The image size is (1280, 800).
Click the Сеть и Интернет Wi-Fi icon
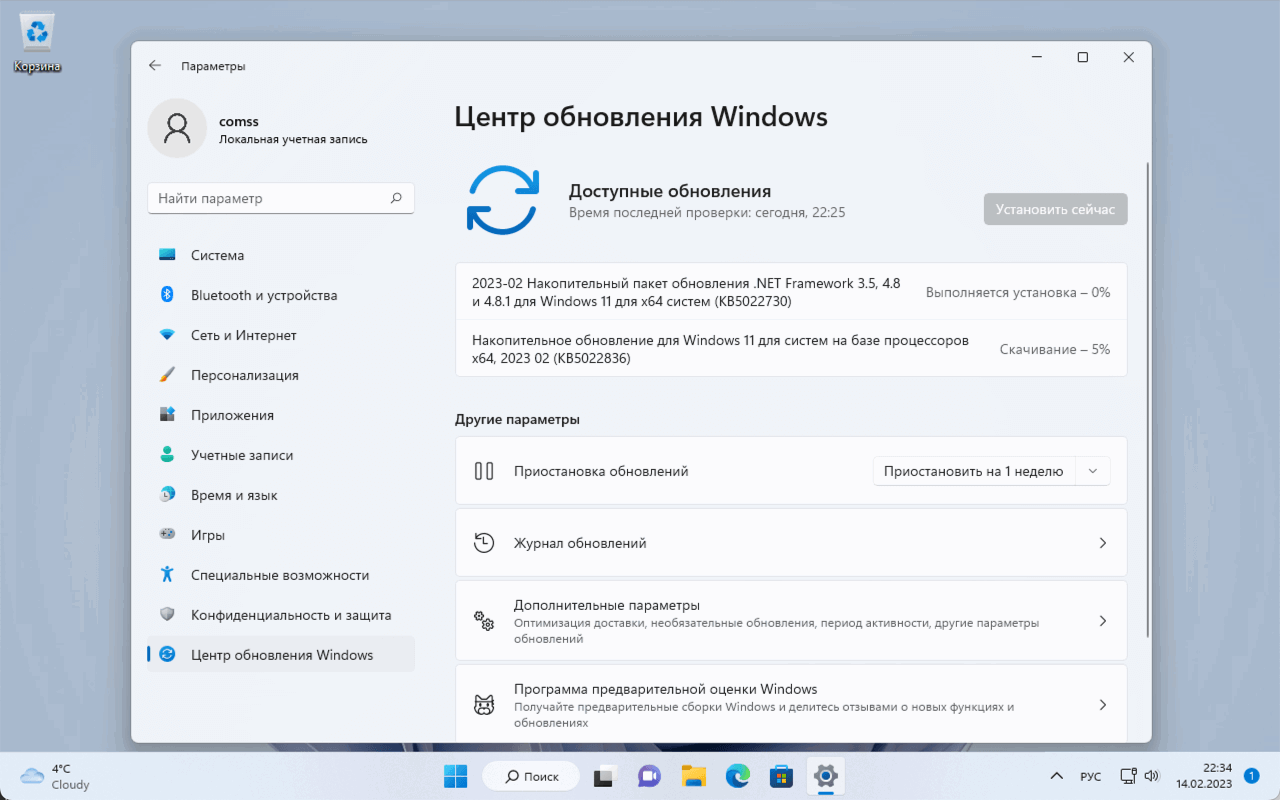click(168, 335)
